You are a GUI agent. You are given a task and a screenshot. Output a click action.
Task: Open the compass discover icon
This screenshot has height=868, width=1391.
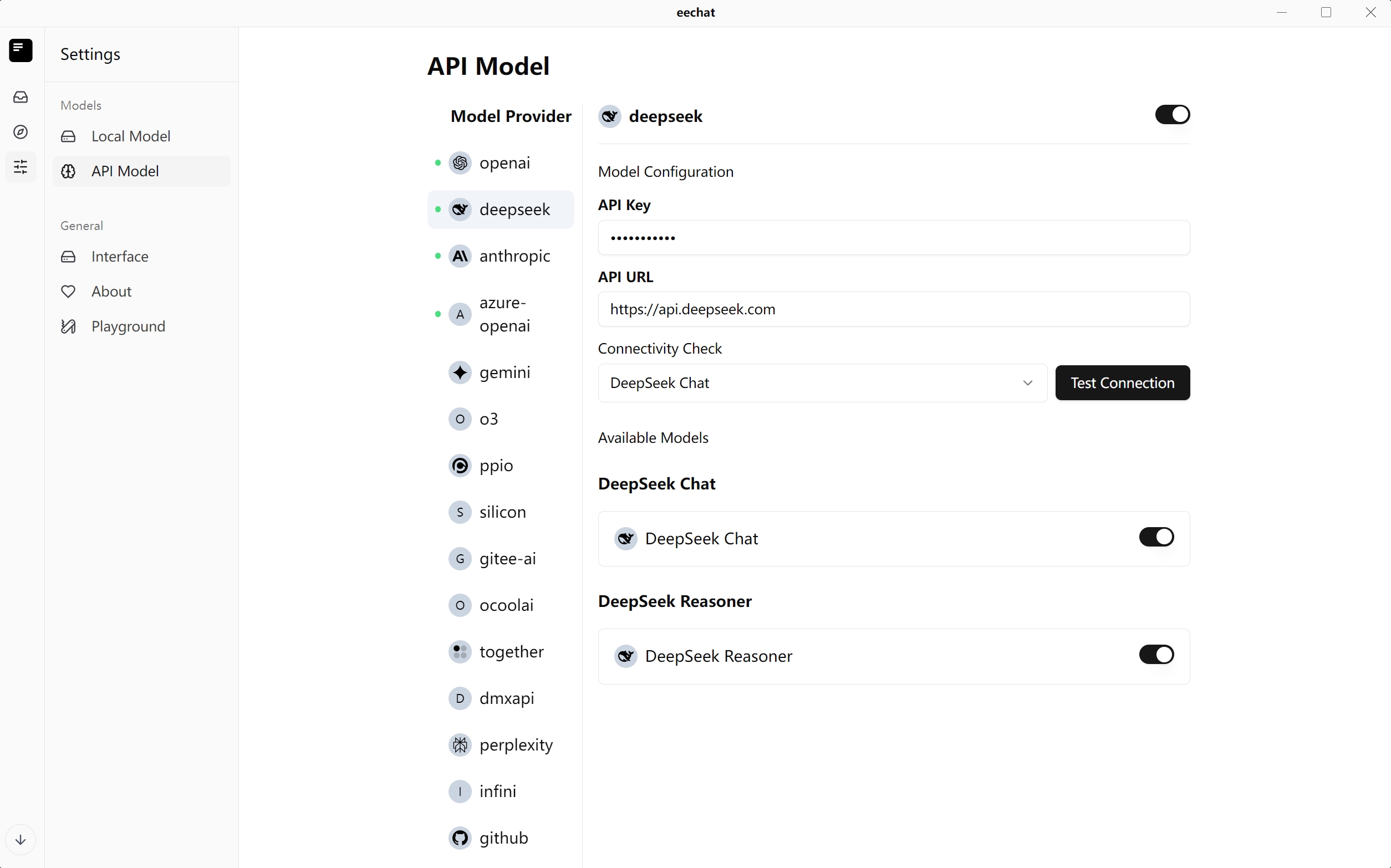21,132
